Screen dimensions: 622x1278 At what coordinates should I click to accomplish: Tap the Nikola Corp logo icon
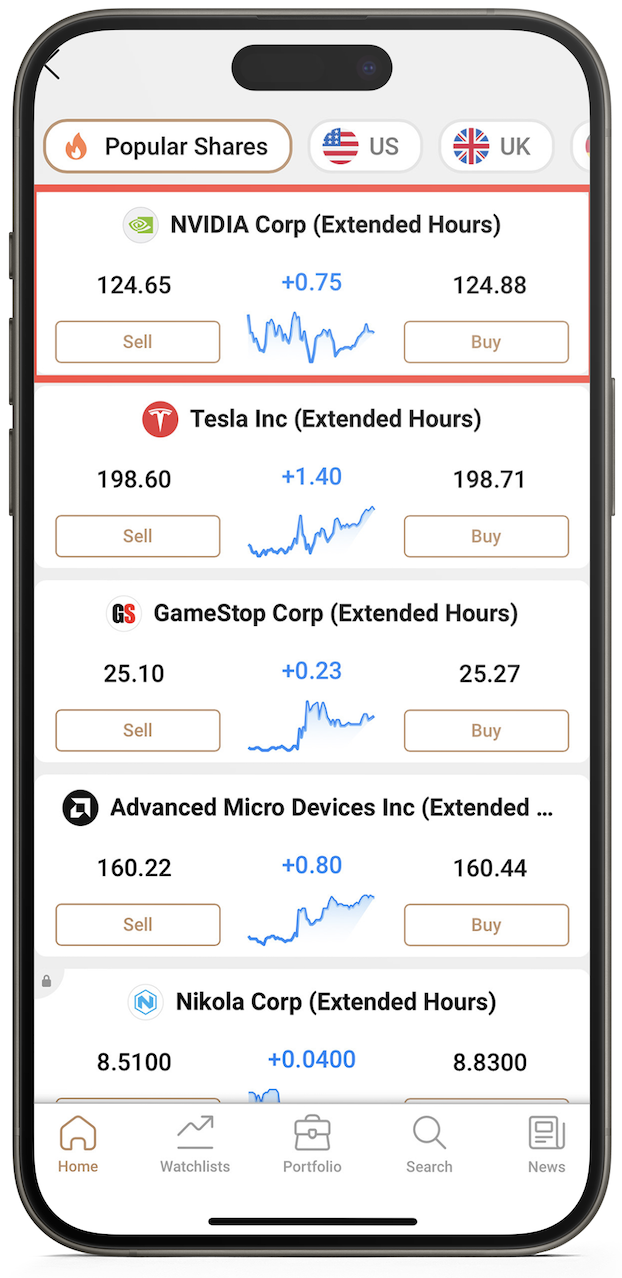146,1001
